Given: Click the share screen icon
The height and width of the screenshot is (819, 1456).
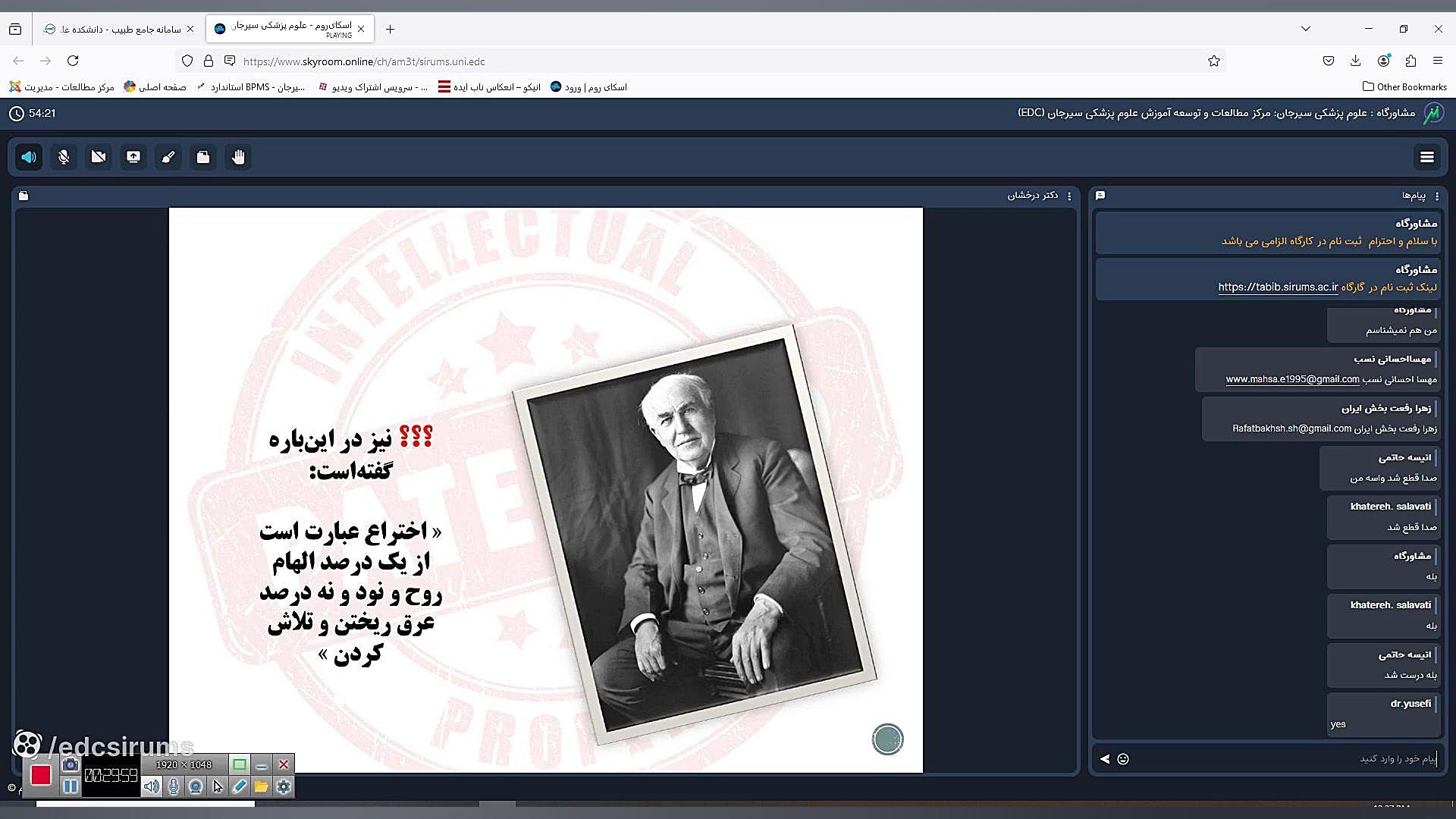Looking at the screenshot, I should (133, 157).
